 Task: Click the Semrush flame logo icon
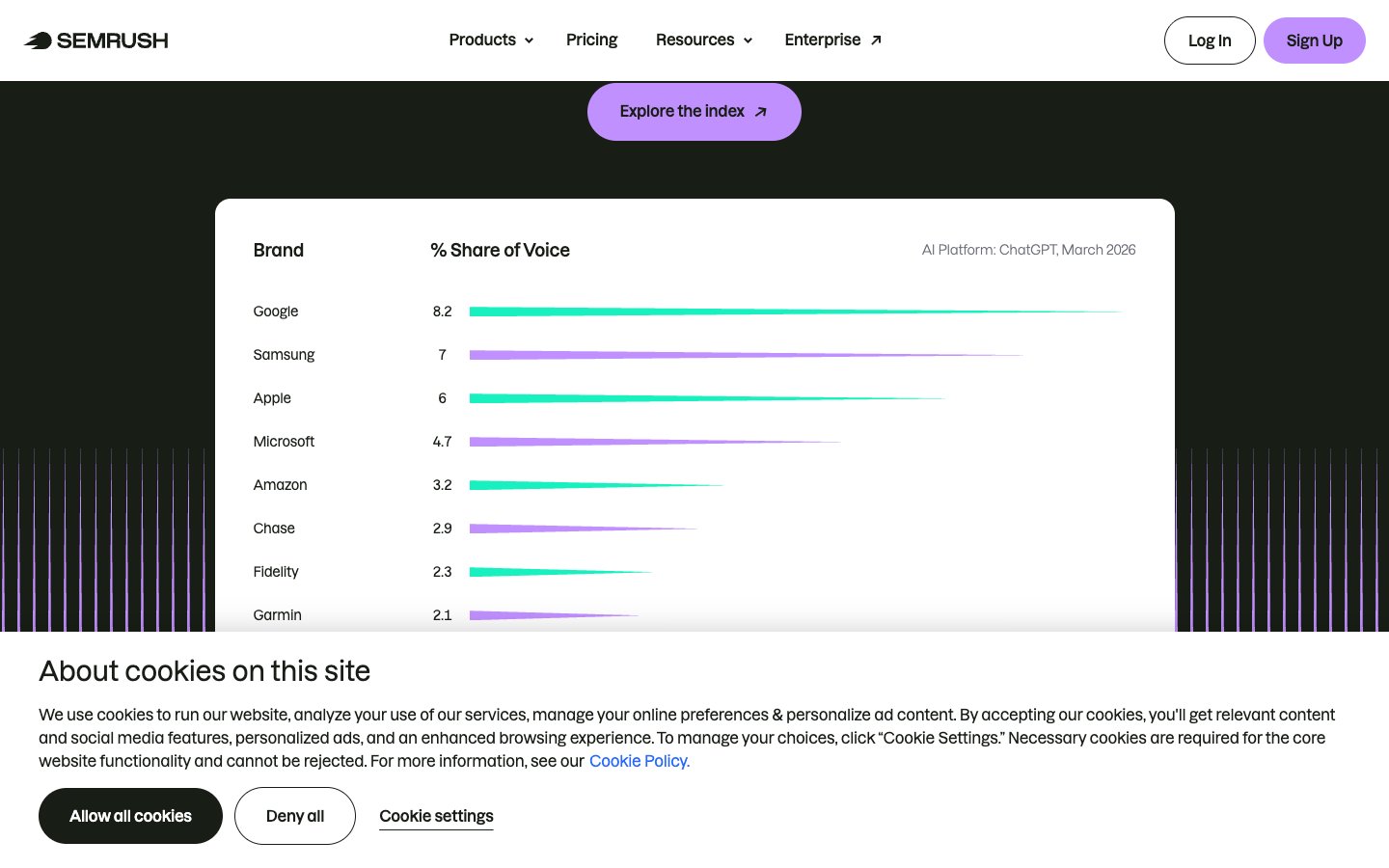click(x=39, y=41)
